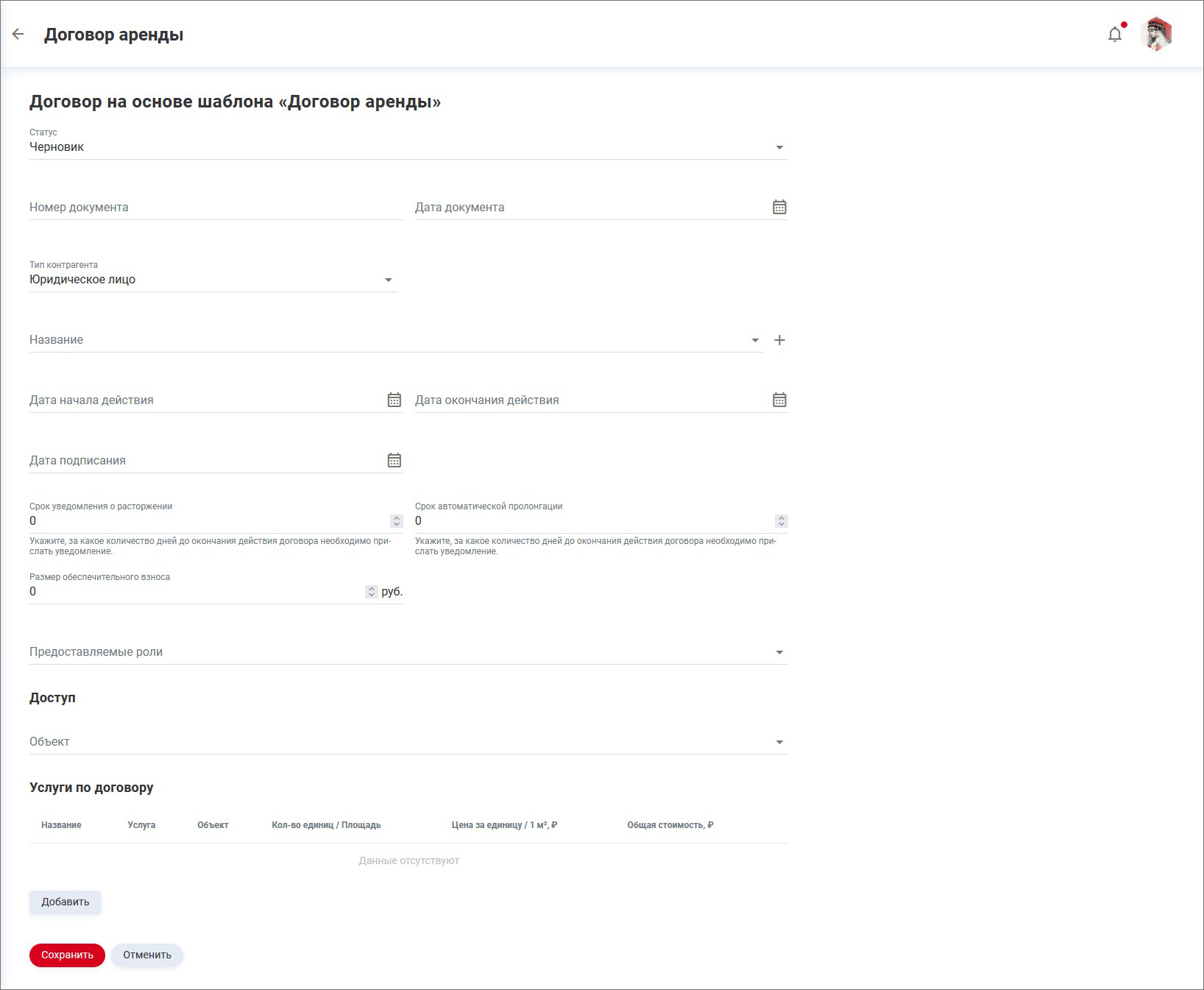1204x990 pixels.
Task: Open the user profile avatar
Action: [1156, 35]
